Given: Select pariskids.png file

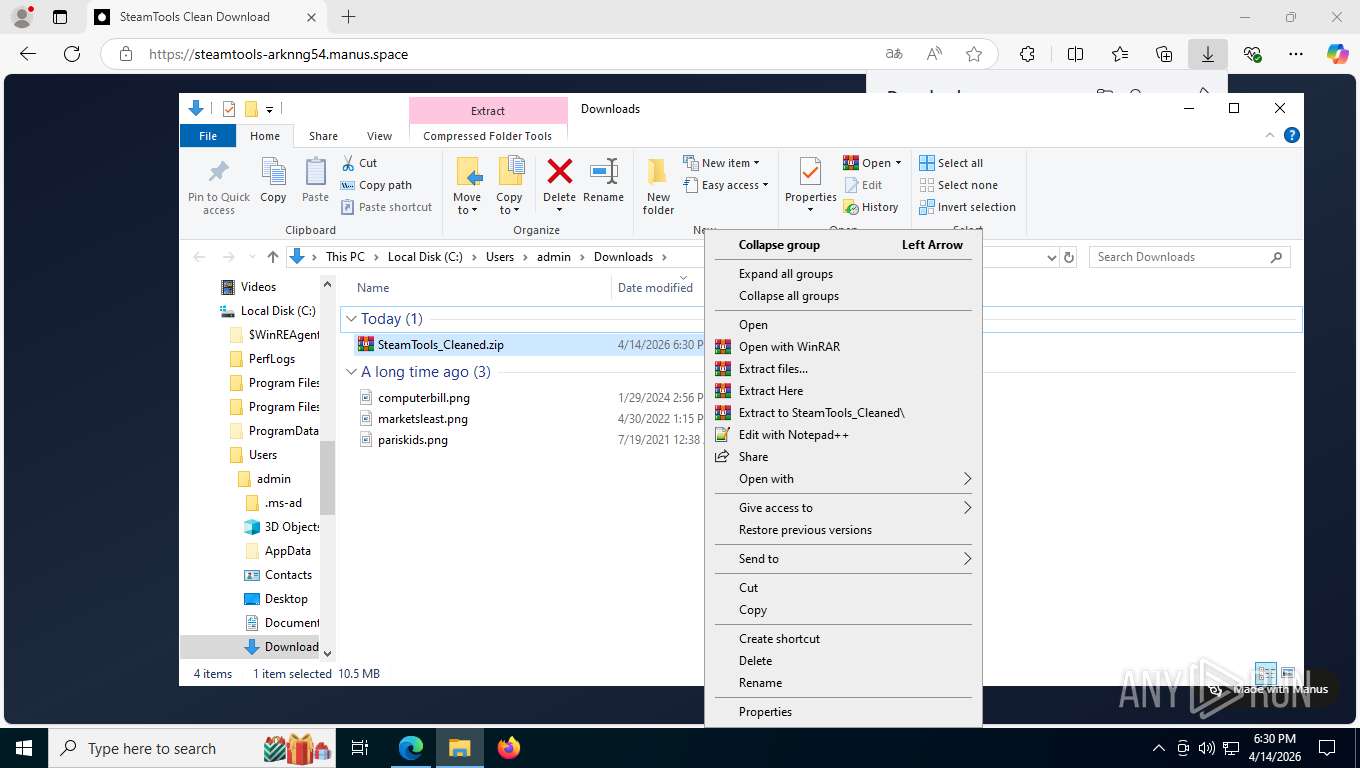Looking at the screenshot, I should click(x=412, y=440).
